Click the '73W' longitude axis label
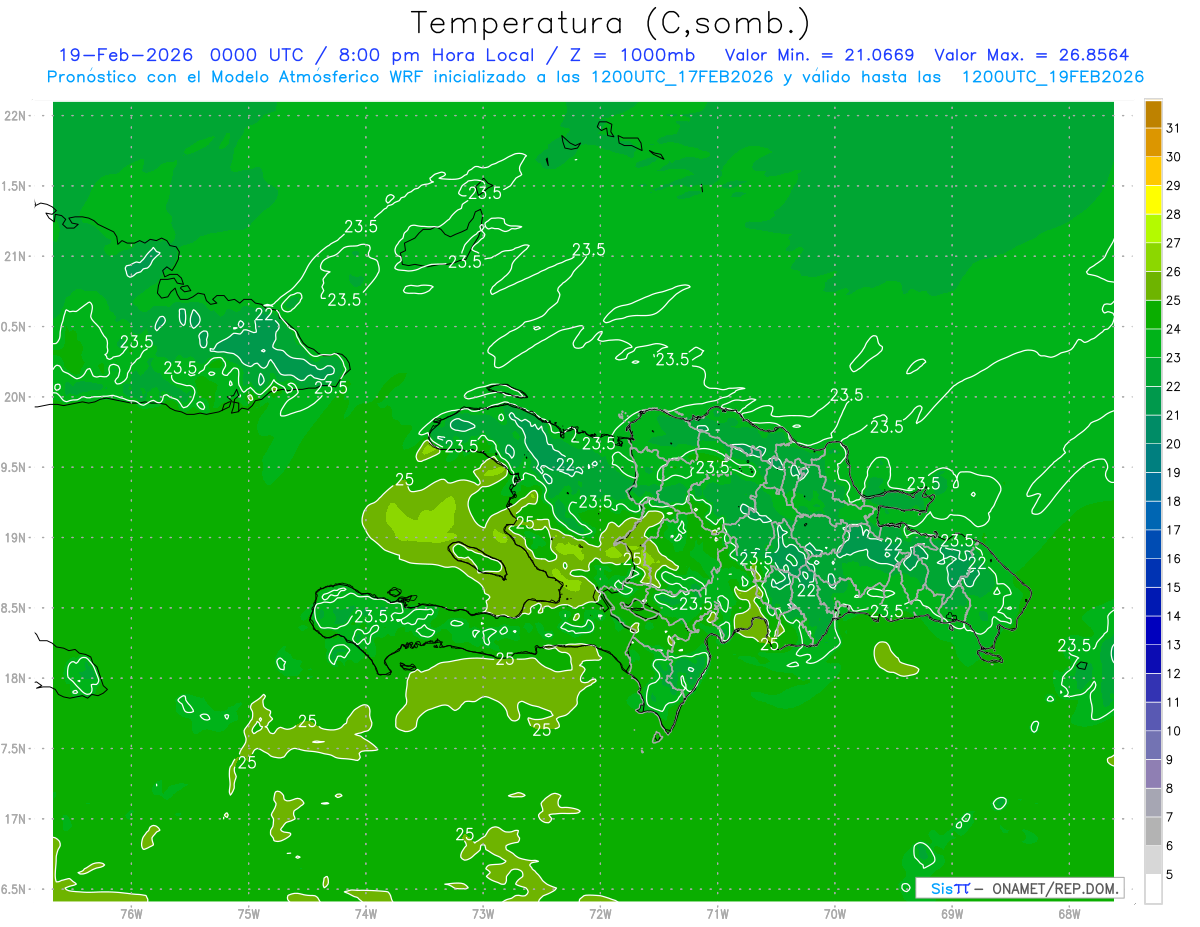Image resolution: width=1200 pixels, height=927 pixels. click(483, 913)
